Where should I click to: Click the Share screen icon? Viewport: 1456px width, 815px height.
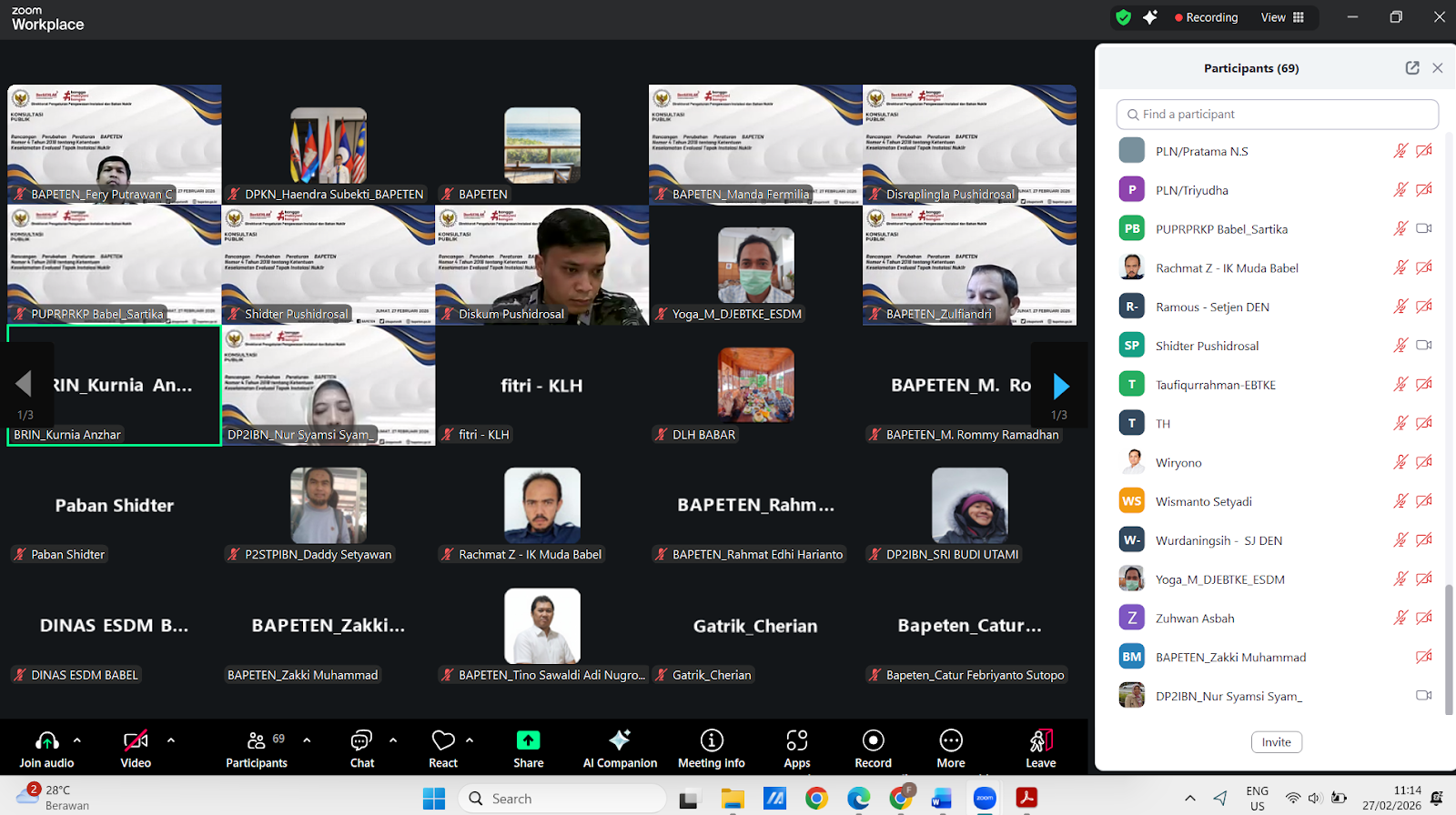[528, 740]
